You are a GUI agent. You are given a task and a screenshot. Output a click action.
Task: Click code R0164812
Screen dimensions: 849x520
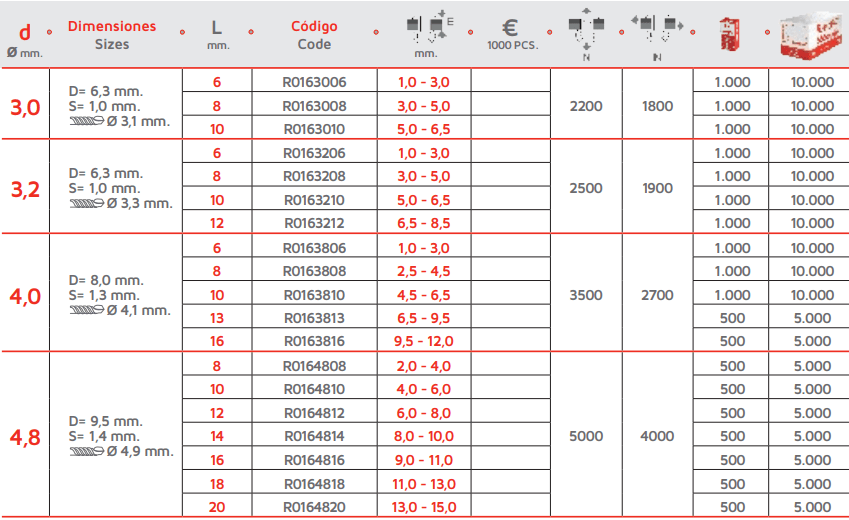tap(314, 413)
